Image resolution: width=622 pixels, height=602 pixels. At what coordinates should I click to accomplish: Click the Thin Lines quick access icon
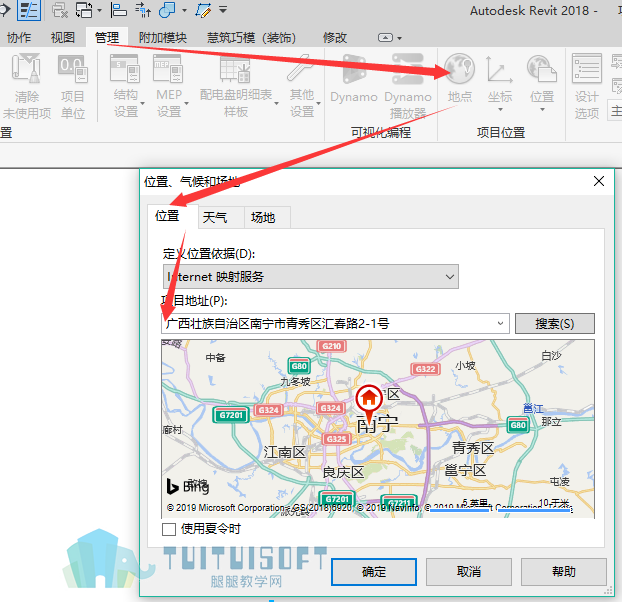[x=29, y=10]
